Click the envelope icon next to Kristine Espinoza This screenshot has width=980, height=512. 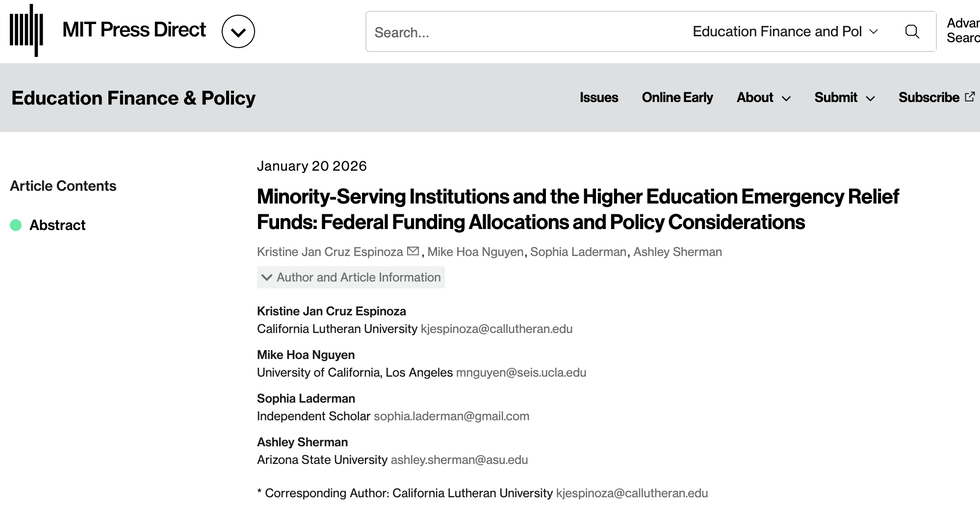click(x=413, y=251)
